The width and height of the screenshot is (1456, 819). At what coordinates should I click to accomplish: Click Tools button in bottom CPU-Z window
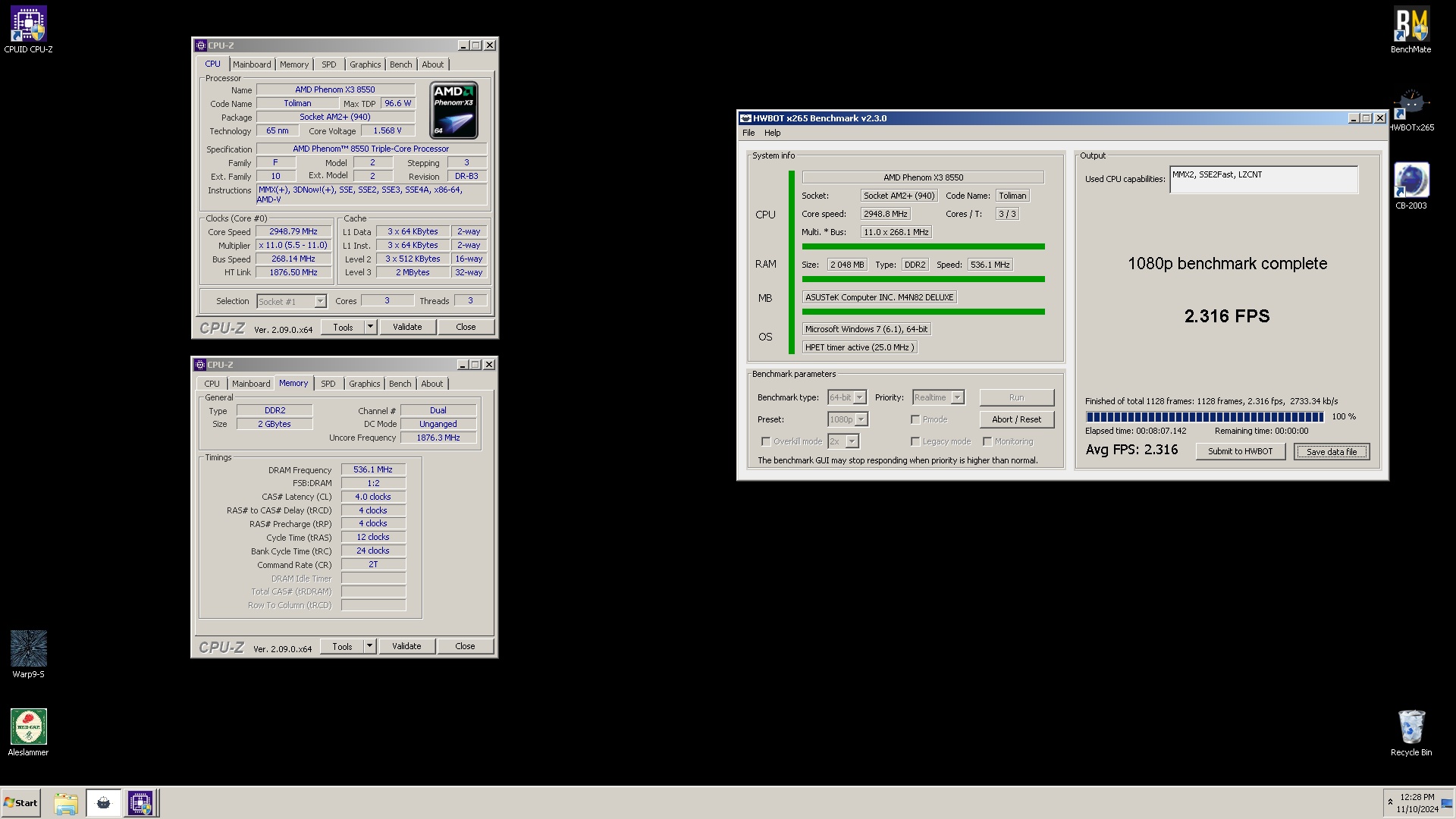(342, 646)
